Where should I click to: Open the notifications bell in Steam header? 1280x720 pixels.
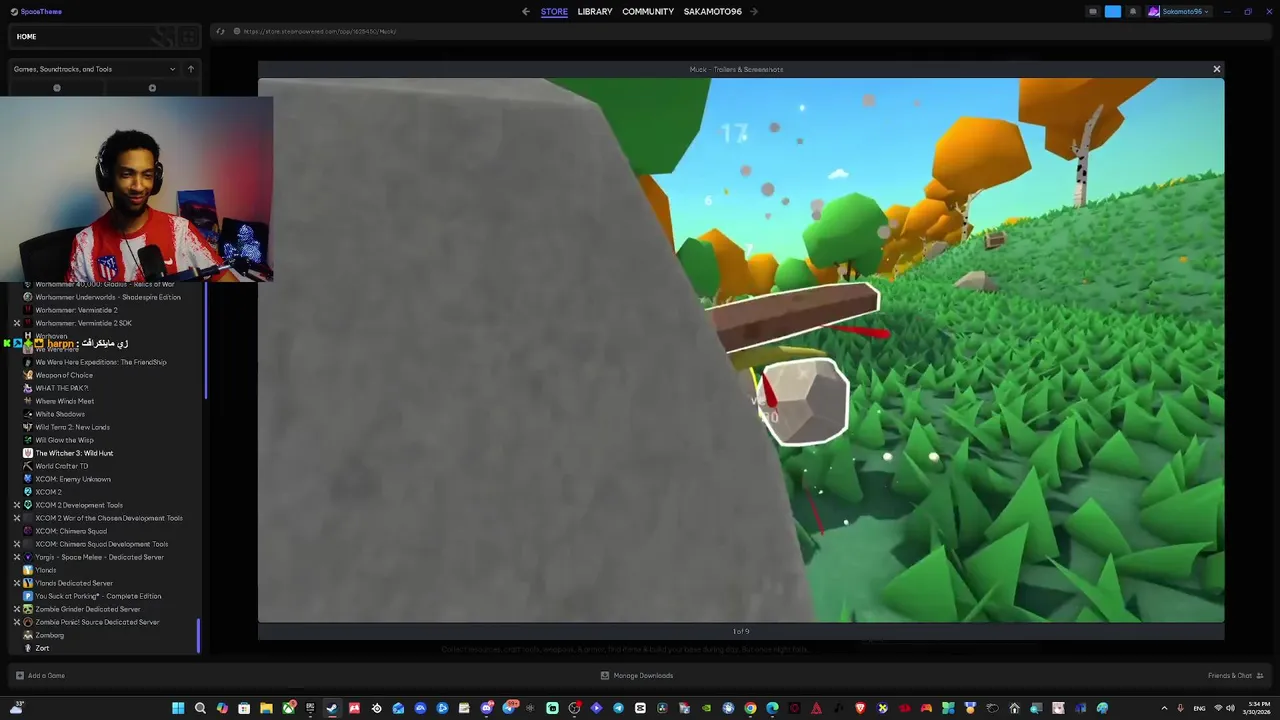click(x=1133, y=12)
